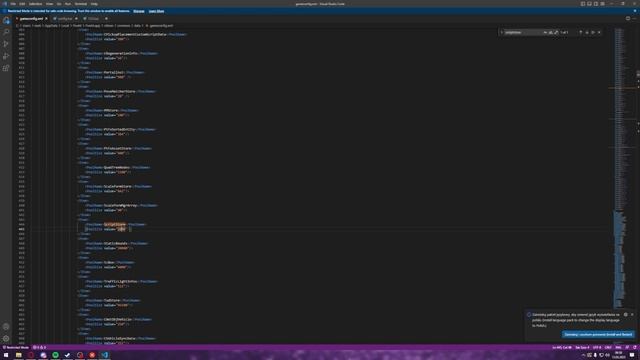640x360 pixels.
Task: Open File Explorer from the taskbar
Action: point(18,355)
